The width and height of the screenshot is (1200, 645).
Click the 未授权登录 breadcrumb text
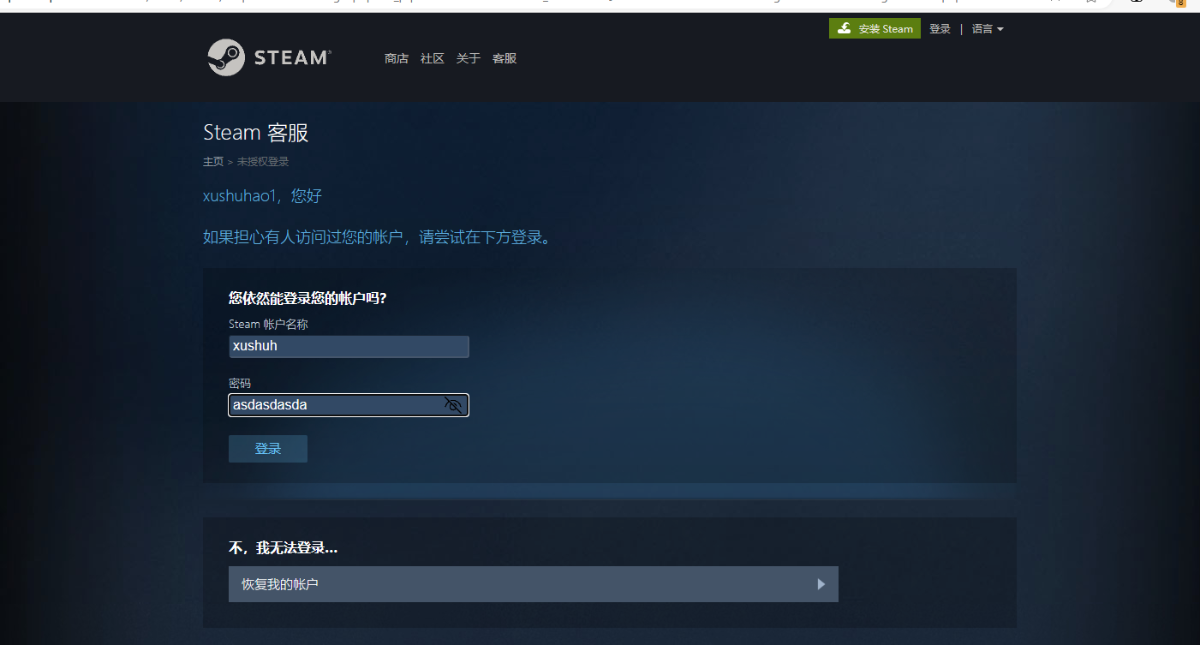pyautogui.click(x=263, y=161)
